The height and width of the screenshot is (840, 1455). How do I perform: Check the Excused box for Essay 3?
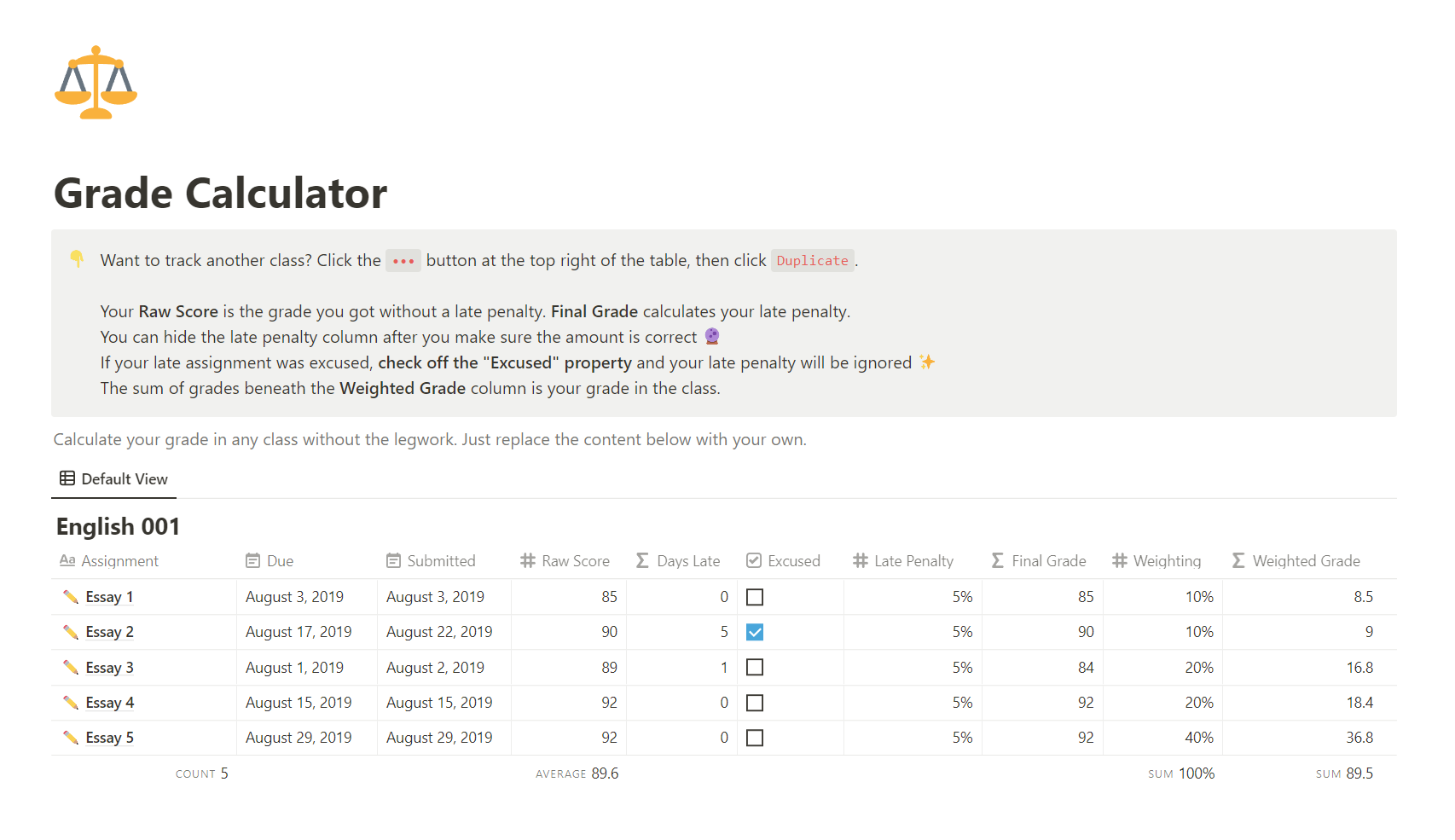[755, 667]
